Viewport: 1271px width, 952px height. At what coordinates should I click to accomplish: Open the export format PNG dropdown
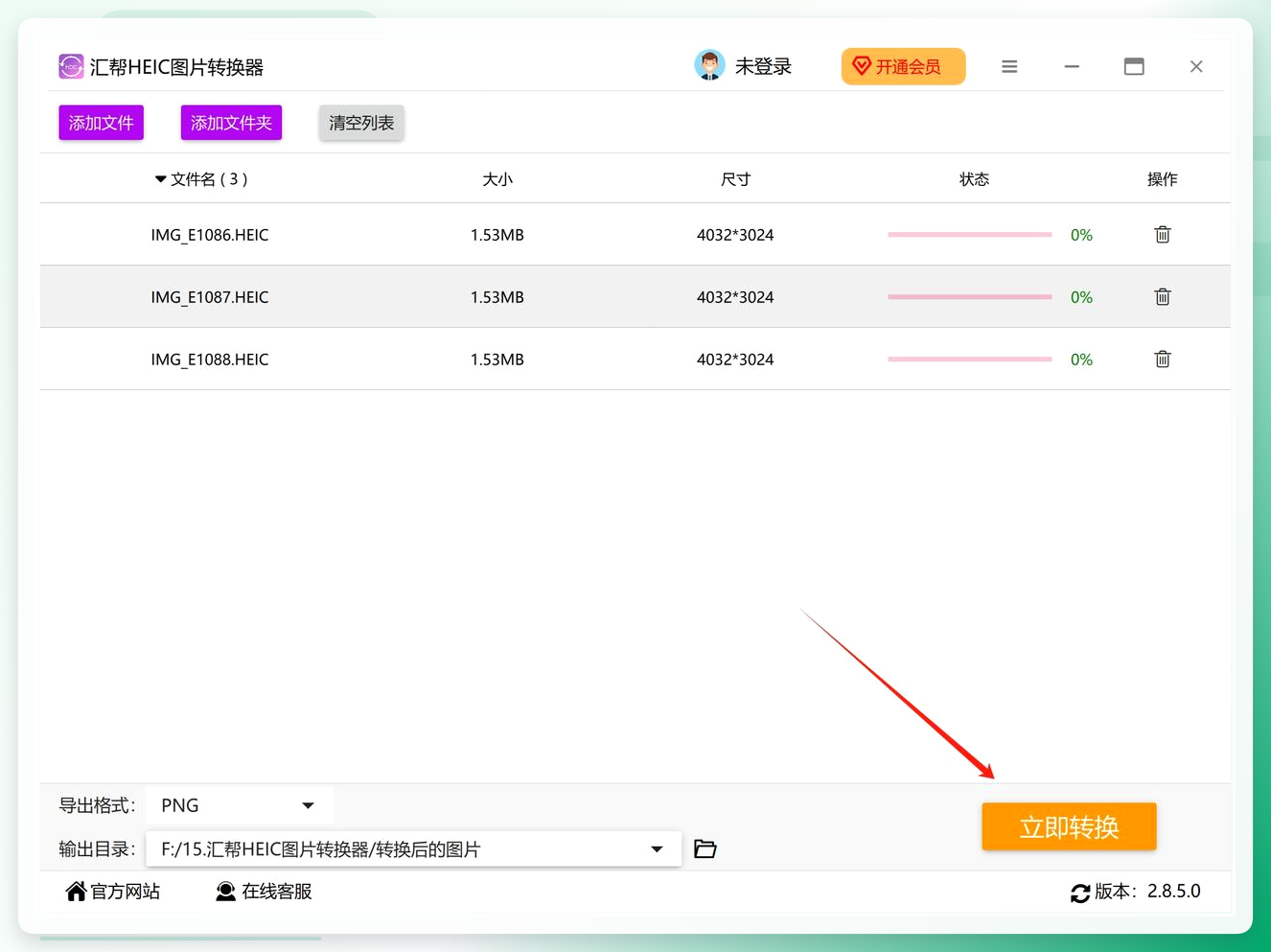click(239, 805)
